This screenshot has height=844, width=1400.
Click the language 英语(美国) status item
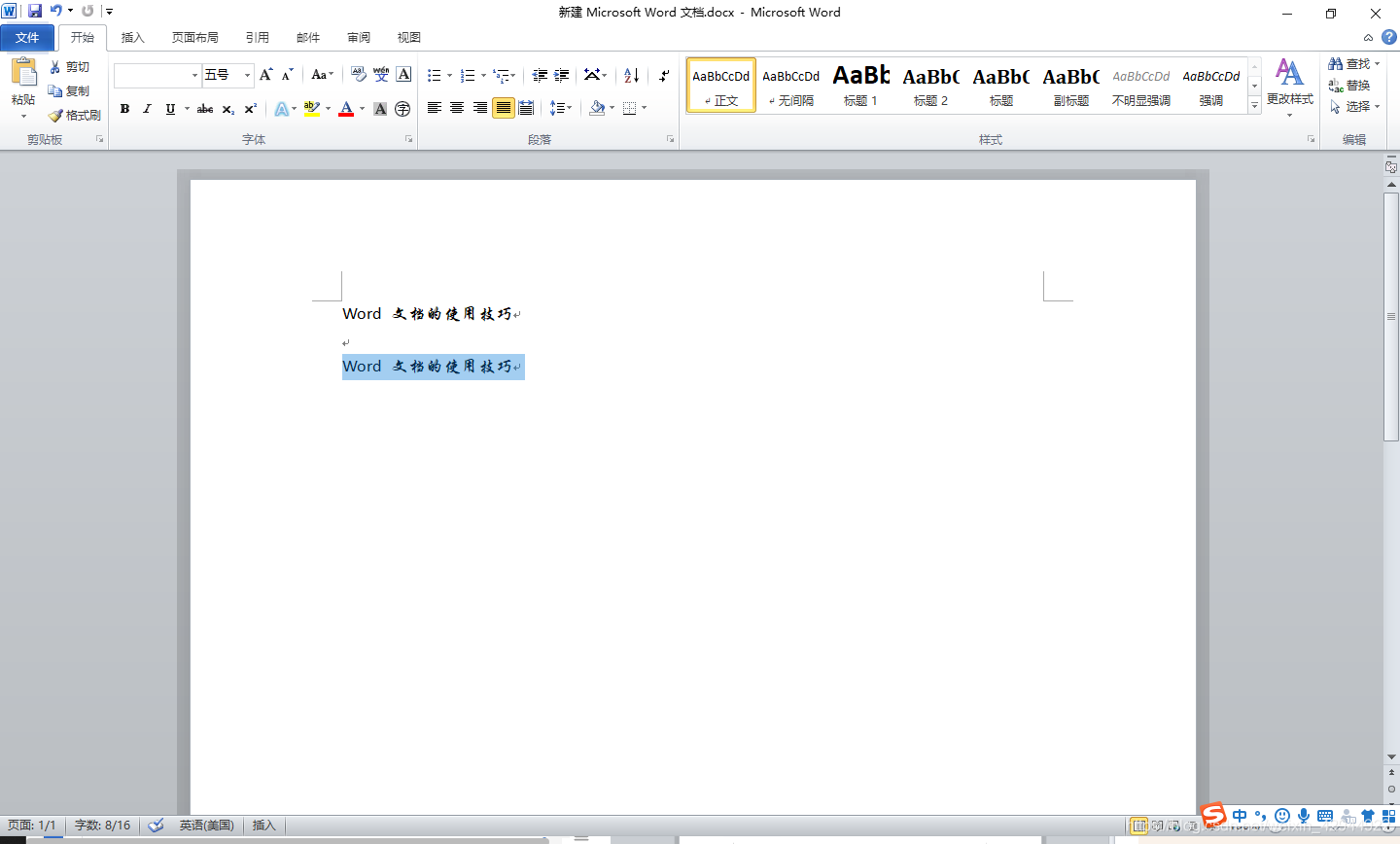pyautogui.click(x=206, y=825)
